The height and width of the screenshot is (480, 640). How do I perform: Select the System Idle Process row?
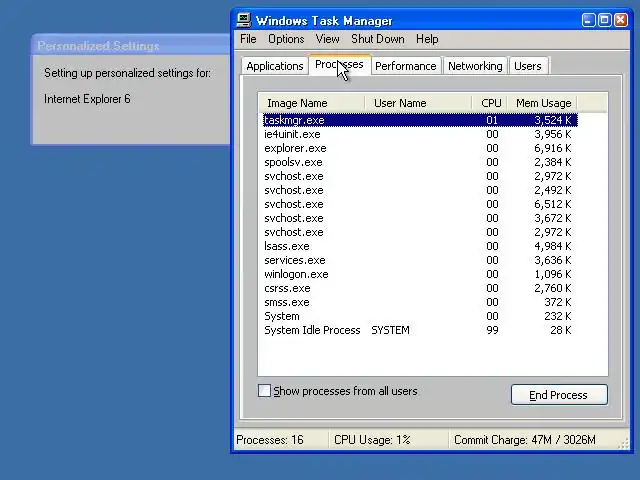point(420,330)
